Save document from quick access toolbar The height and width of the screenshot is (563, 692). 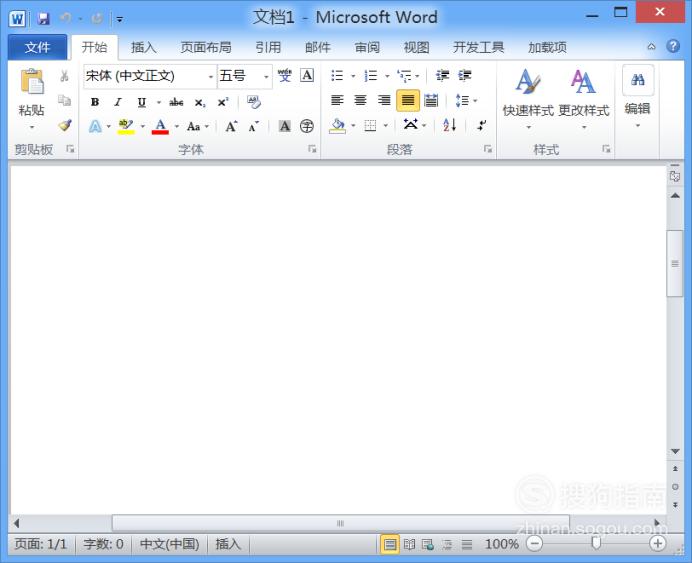coord(43,19)
